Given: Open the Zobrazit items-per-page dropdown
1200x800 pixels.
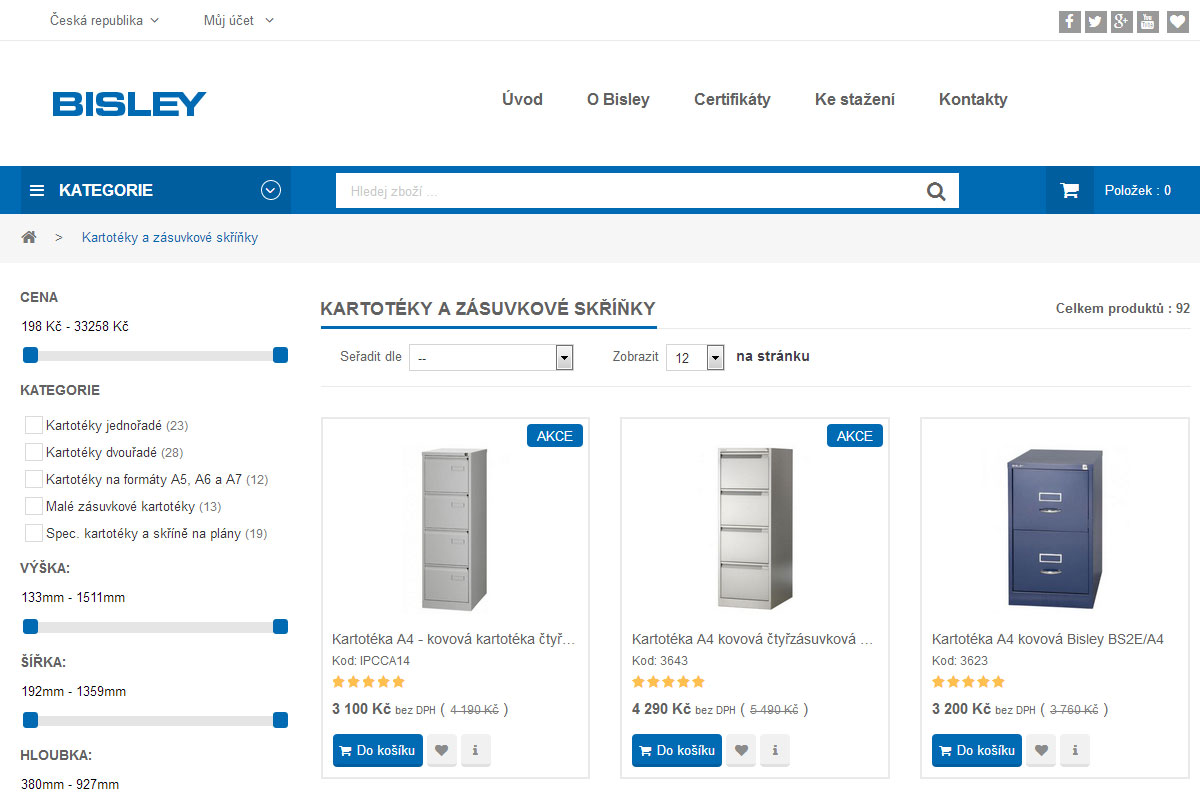Looking at the screenshot, I should (x=695, y=357).
